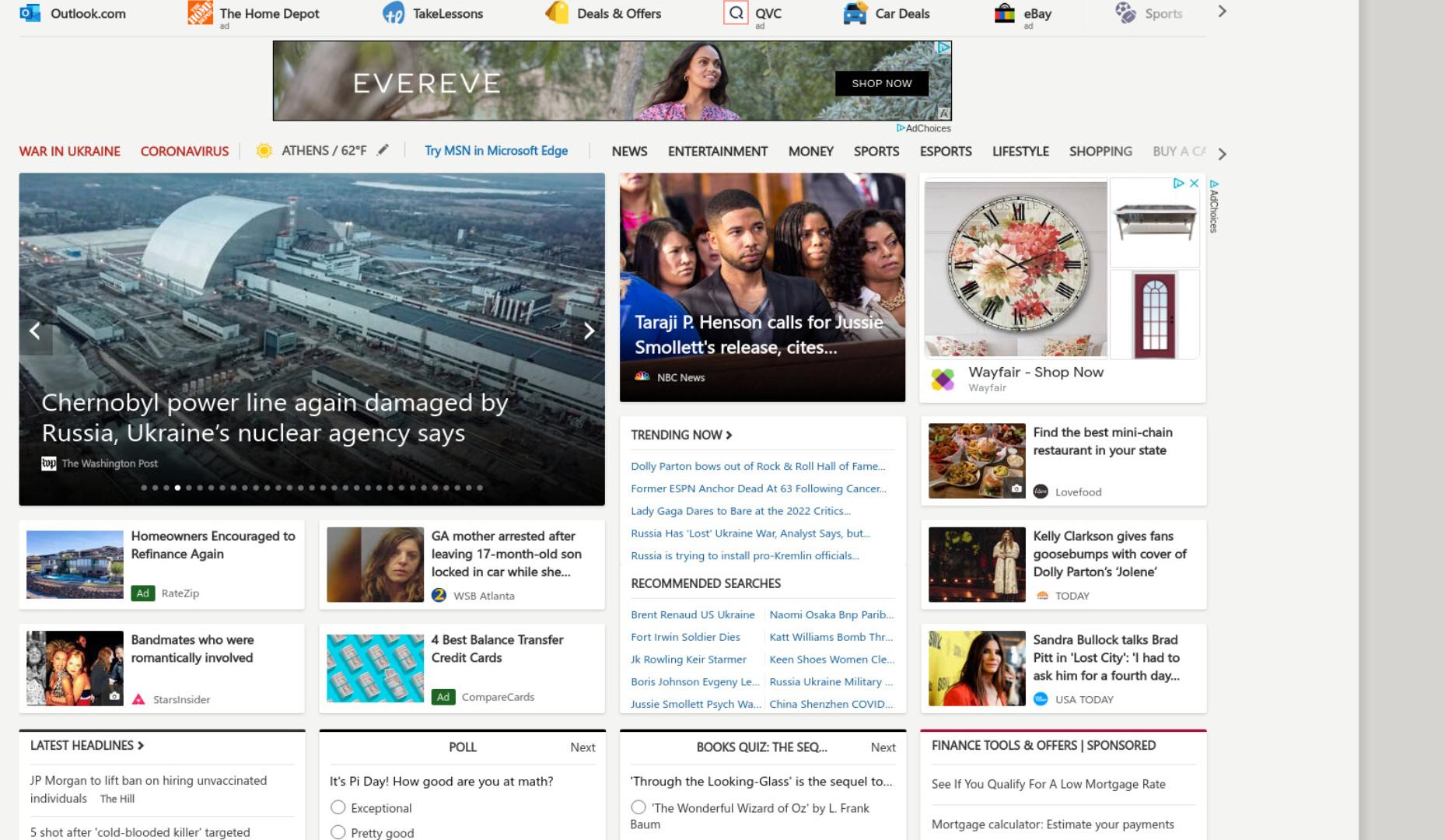Open Sandra Bullock Lost City story thumbnail
1445x840 pixels.
(x=977, y=668)
